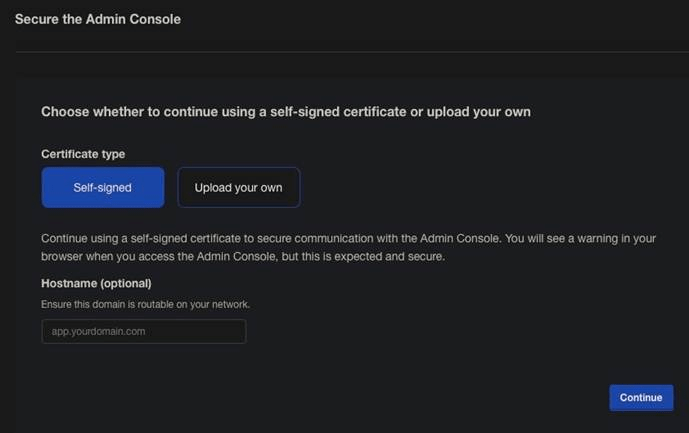Viewport: 689px width, 433px height.
Task: Click the Secure the Admin Console title
Action: [x=97, y=19]
